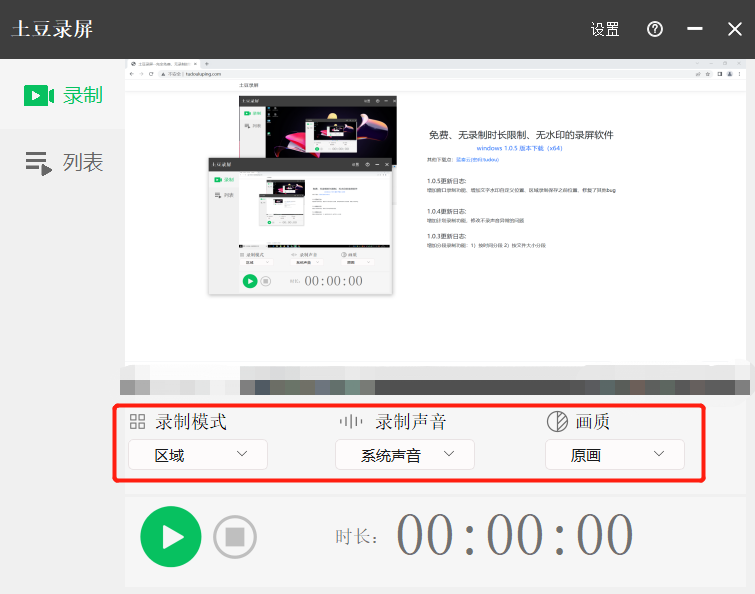Stop recording with the grey stop button
755x594 pixels.
(x=235, y=537)
